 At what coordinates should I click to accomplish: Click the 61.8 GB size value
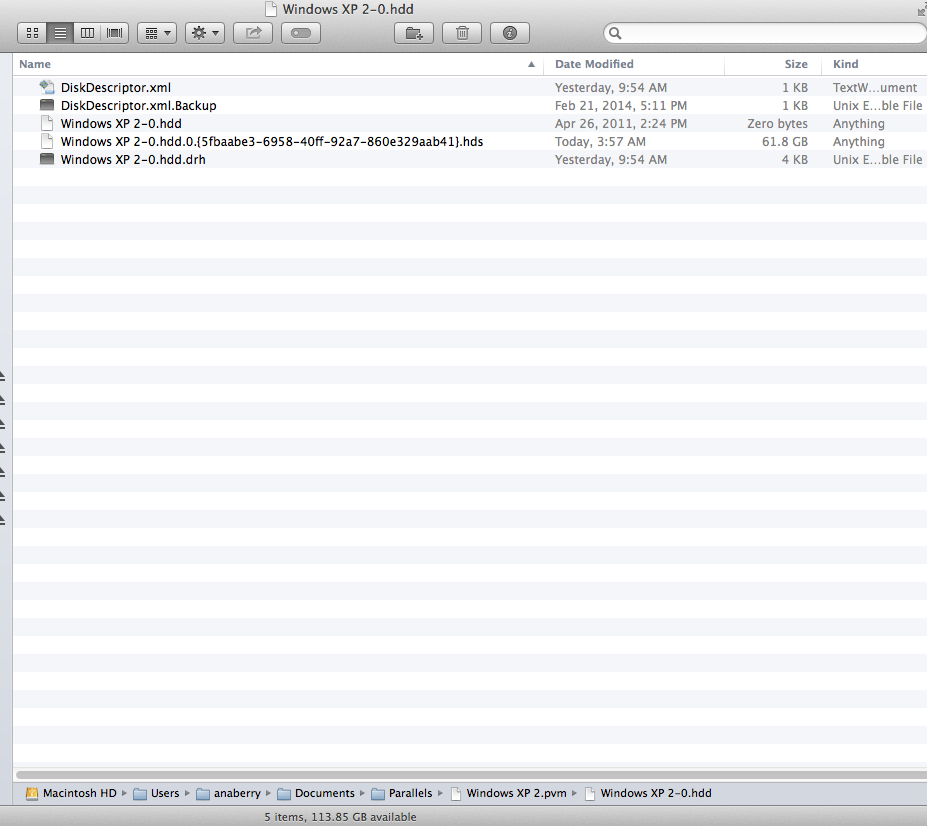785,141
